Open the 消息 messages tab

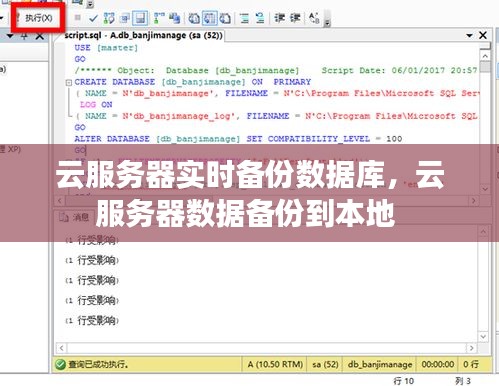[x=74, y=217]
